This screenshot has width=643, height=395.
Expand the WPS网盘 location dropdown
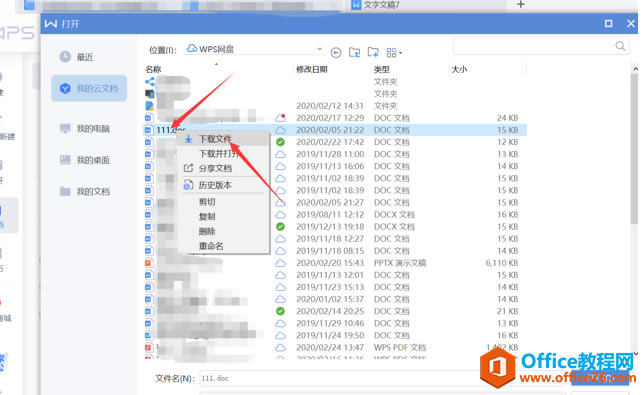319,49
